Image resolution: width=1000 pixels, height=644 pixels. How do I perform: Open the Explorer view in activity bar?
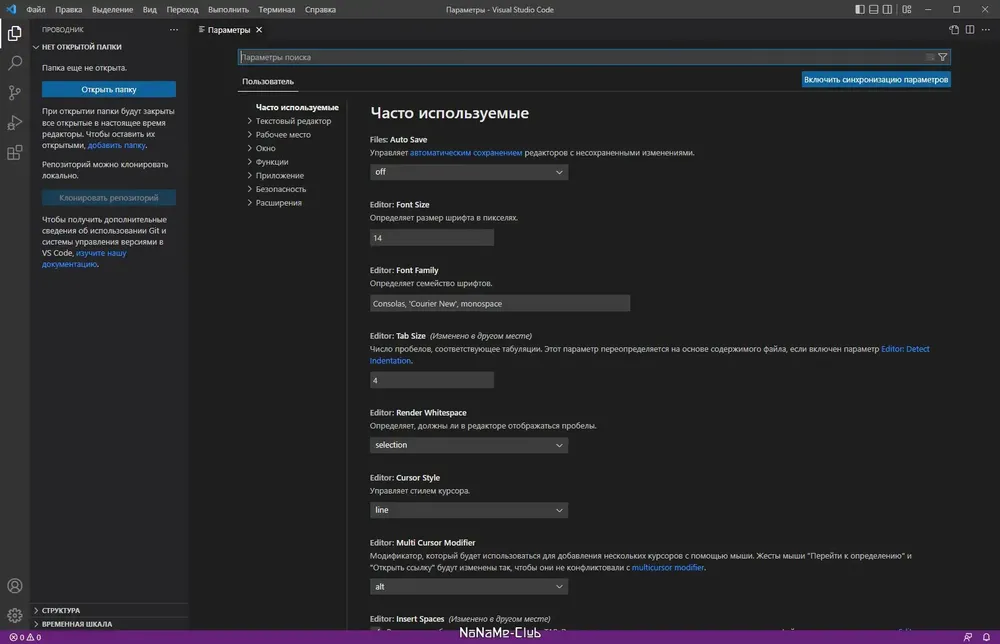(x=15, y=33)
